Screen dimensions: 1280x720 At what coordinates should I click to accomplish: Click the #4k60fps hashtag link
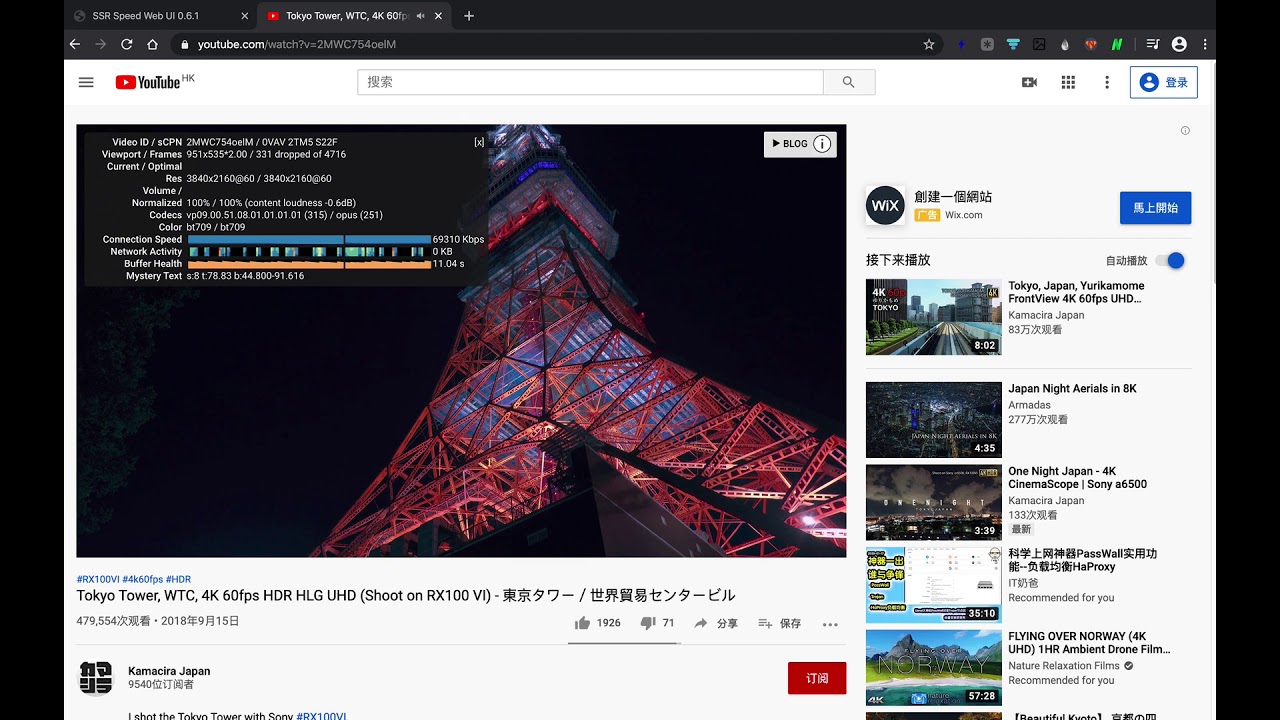[143, 579]
